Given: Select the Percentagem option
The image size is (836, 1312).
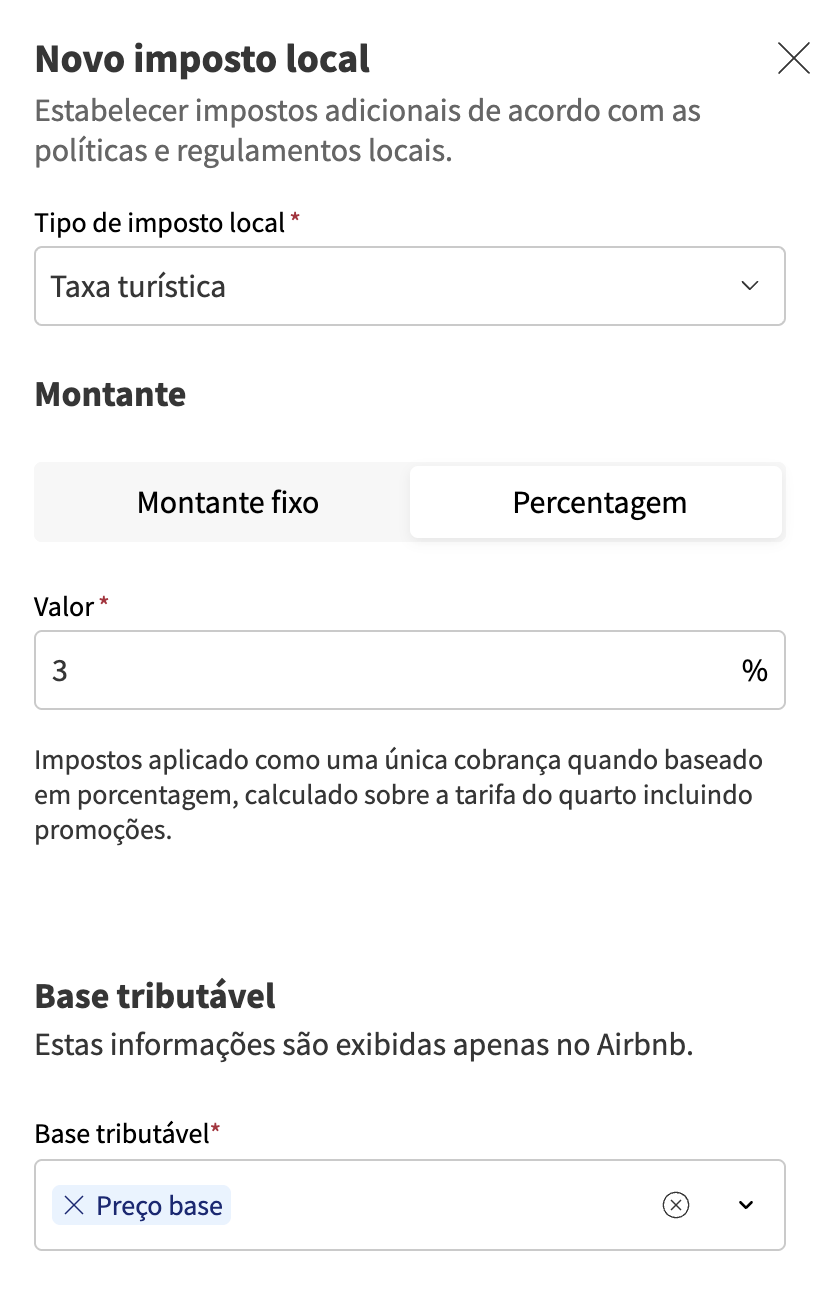Looking at the screenshot, I should (x=598, y=502).
